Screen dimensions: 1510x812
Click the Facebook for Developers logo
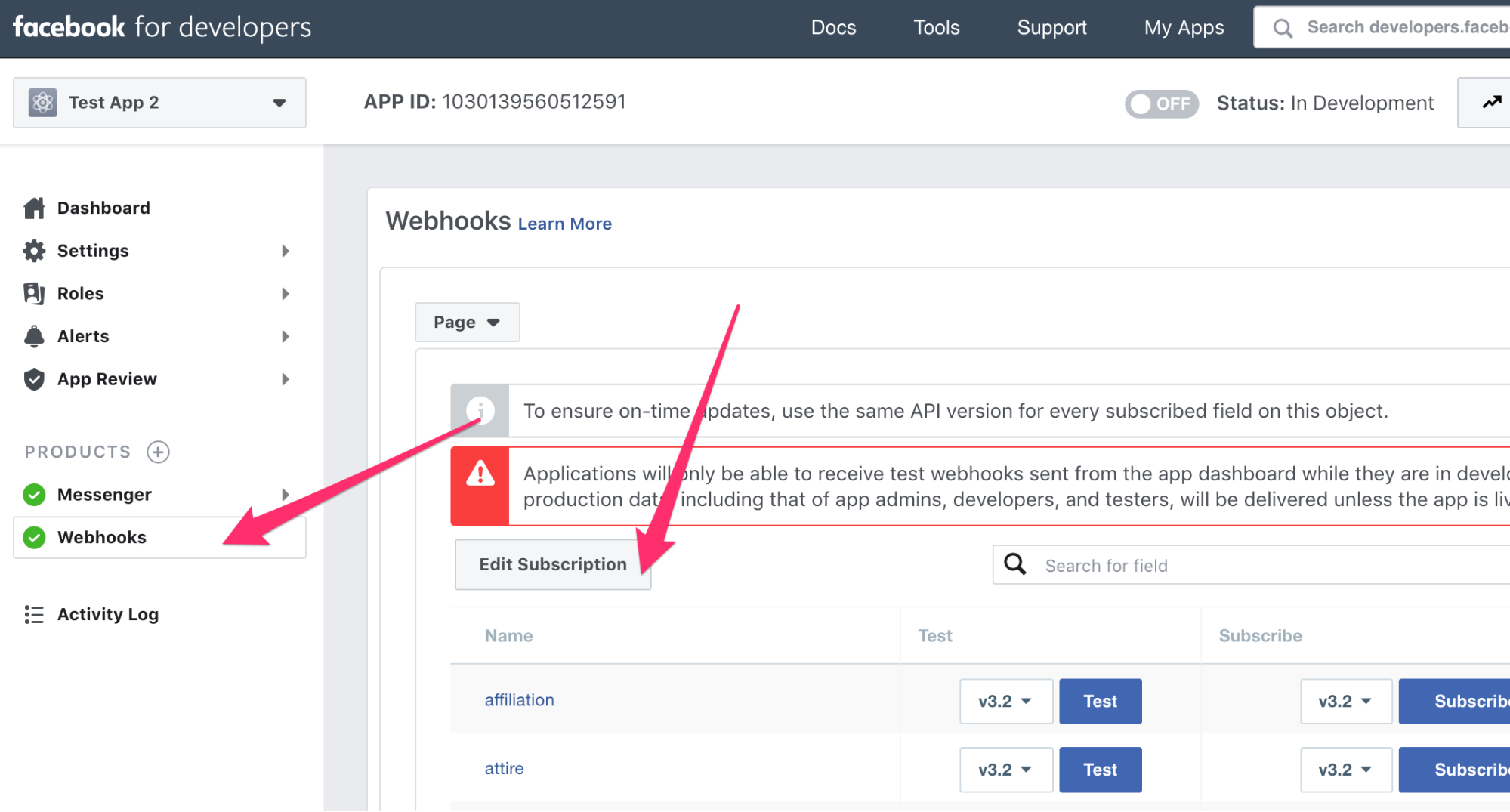click(x=162, y=27)
